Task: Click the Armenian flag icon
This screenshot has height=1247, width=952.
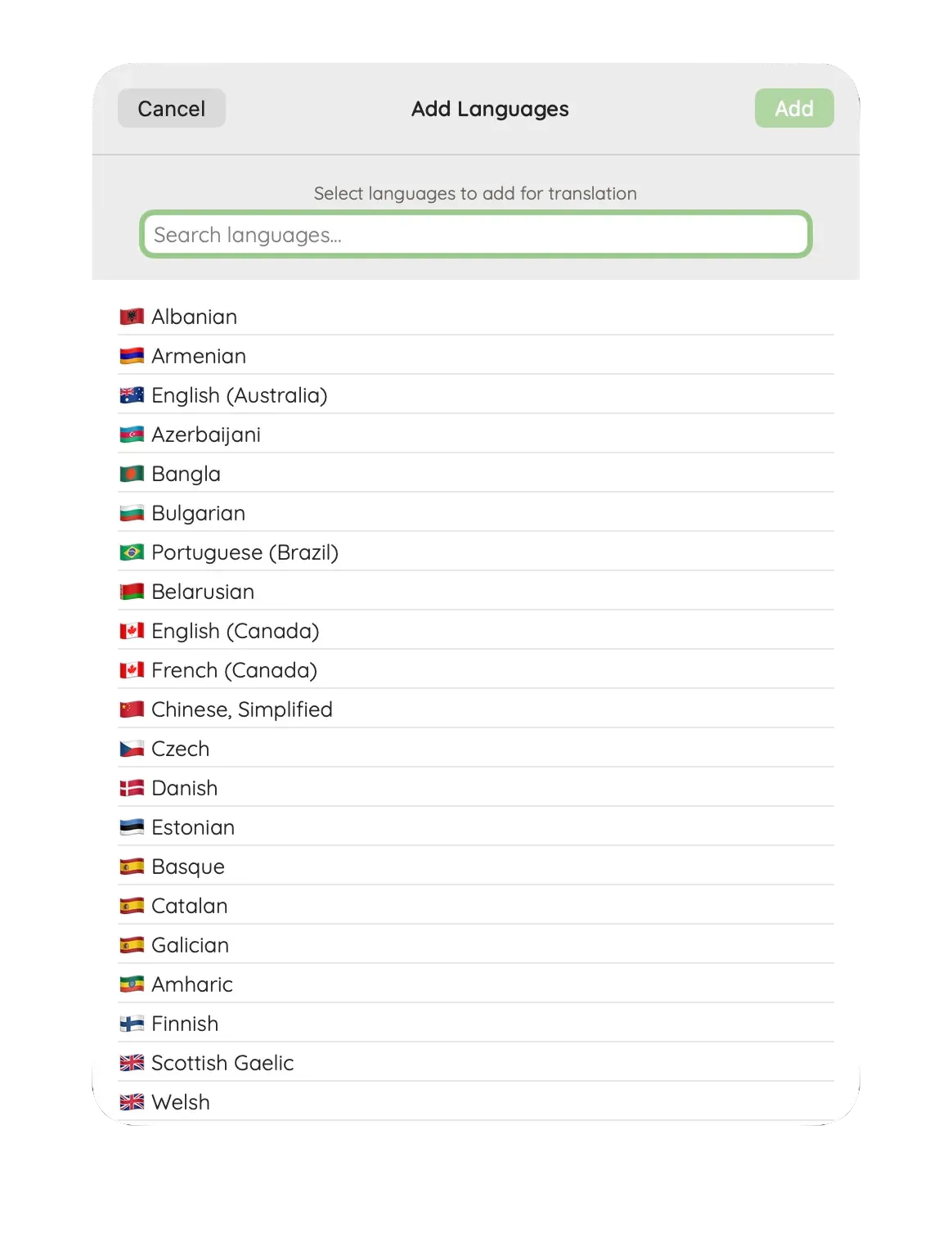Action: point(132,356)
